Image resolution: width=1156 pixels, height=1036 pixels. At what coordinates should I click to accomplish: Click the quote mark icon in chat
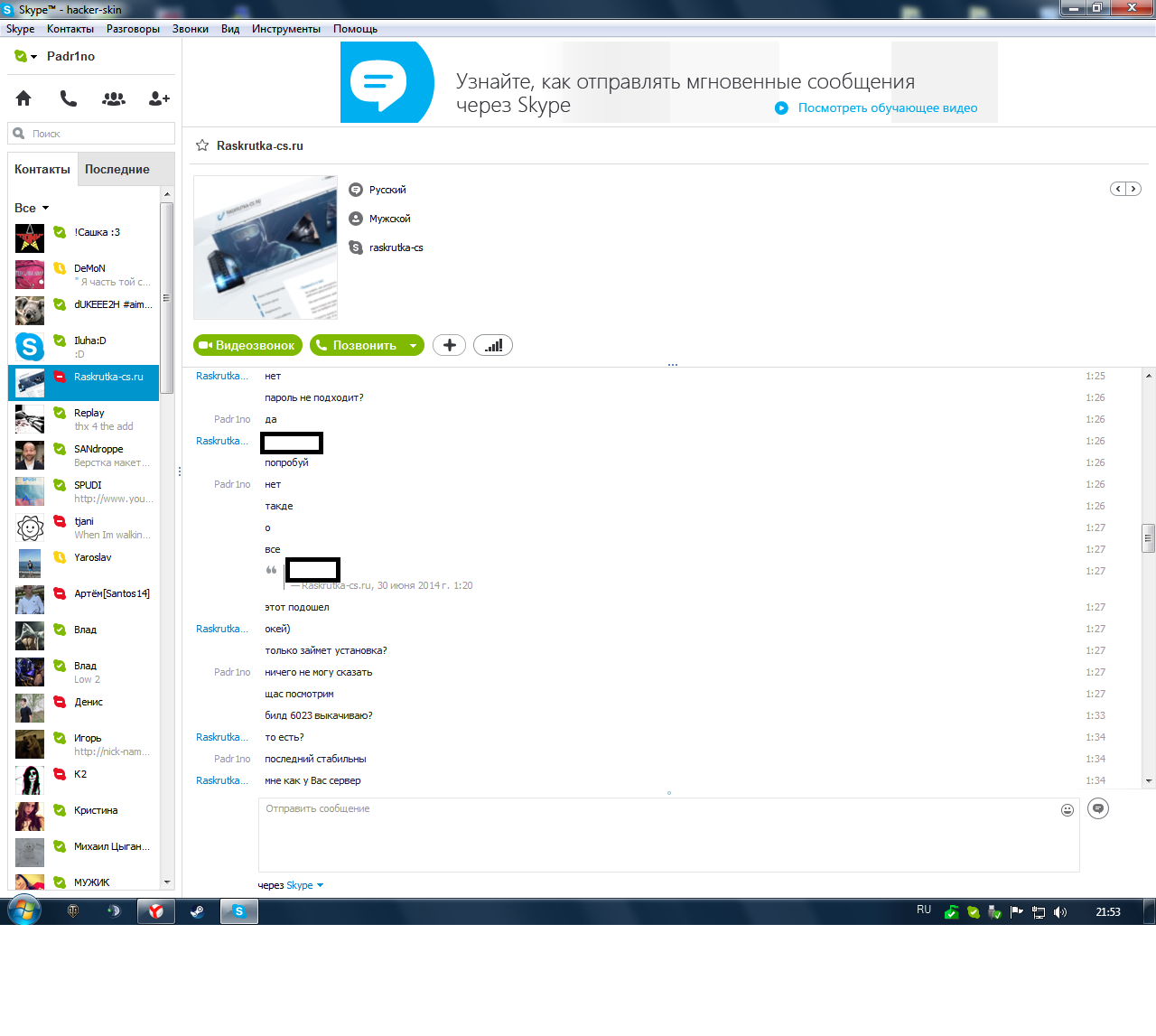[271, 570]
